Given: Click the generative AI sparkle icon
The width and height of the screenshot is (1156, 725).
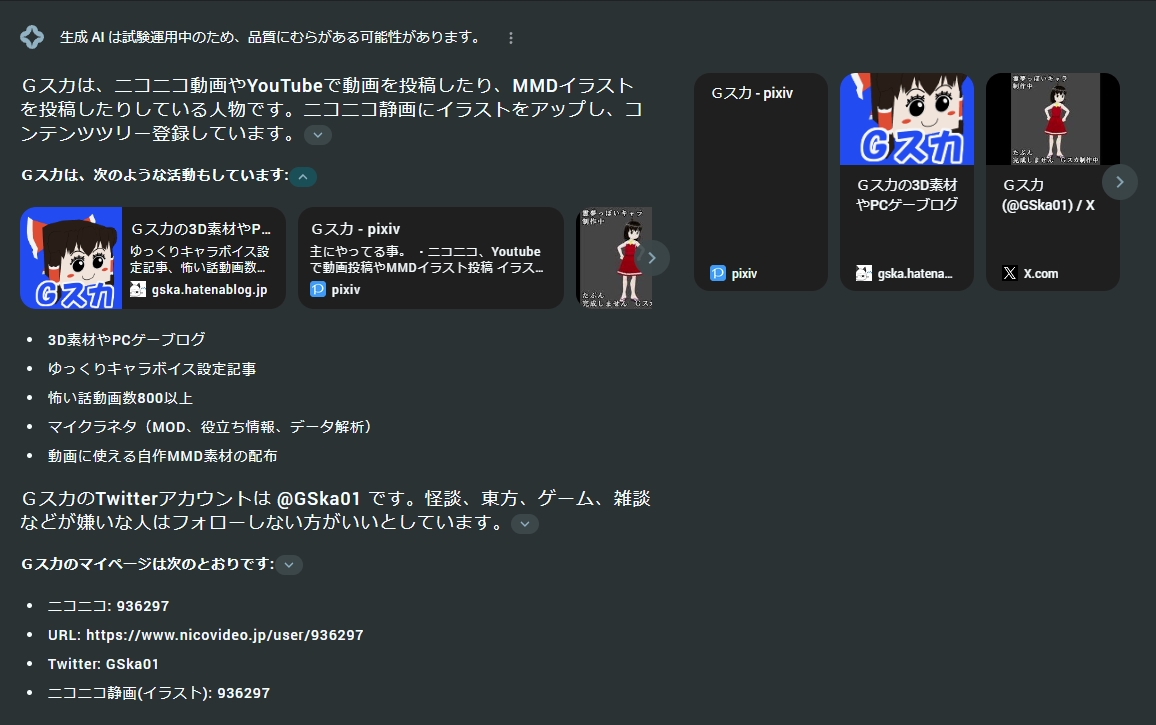Looking at the screenshot, I should point(32,37).
